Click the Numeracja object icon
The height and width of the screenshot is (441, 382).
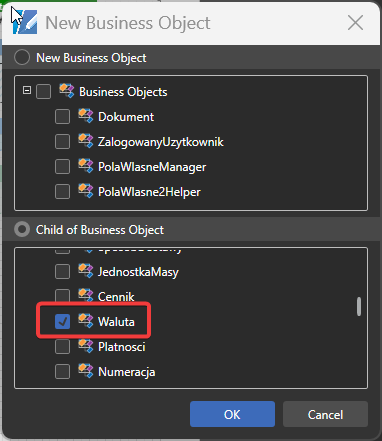[86, 371]
